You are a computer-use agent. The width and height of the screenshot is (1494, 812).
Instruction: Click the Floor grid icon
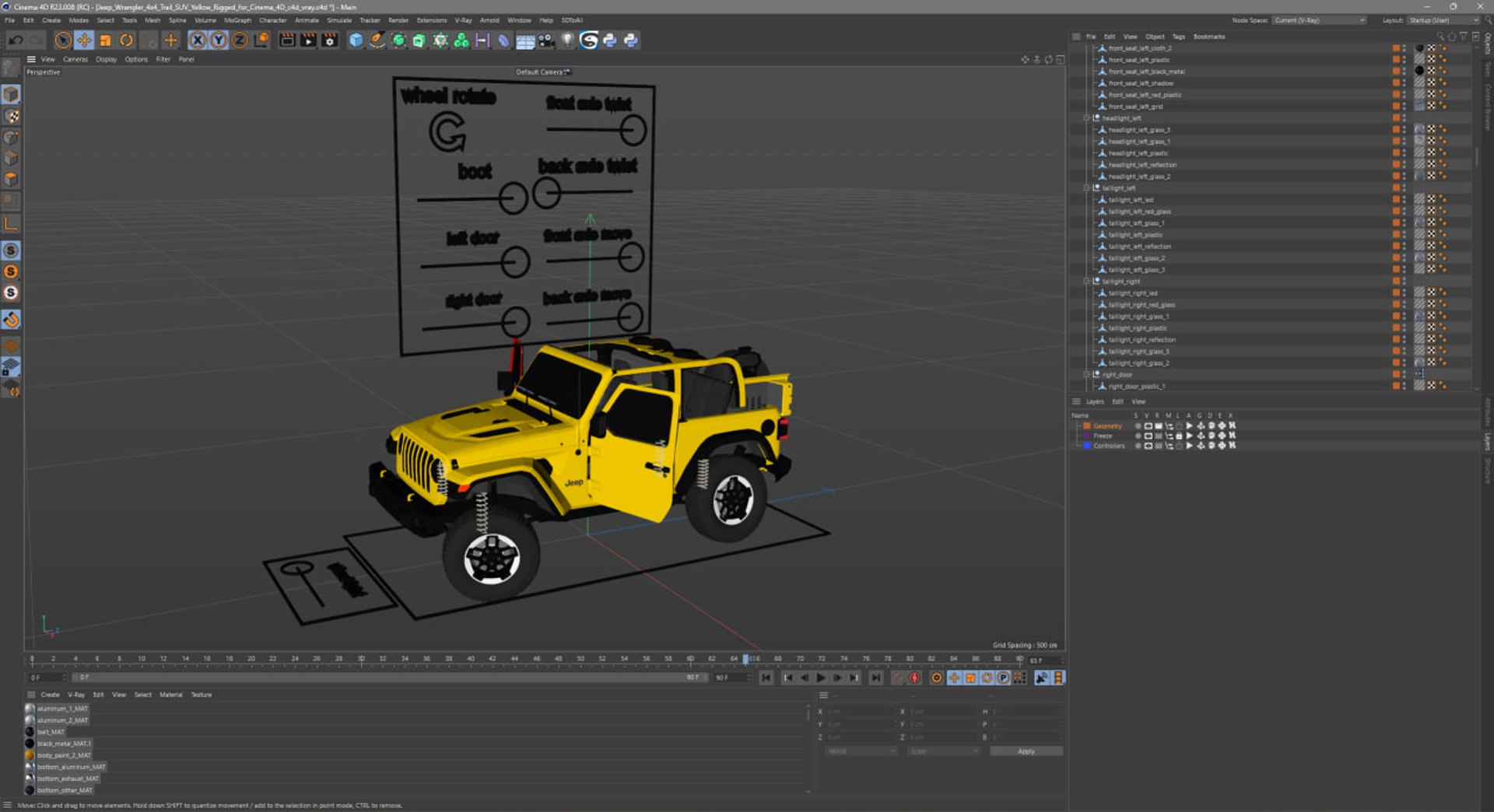click(x=525, y=40)
